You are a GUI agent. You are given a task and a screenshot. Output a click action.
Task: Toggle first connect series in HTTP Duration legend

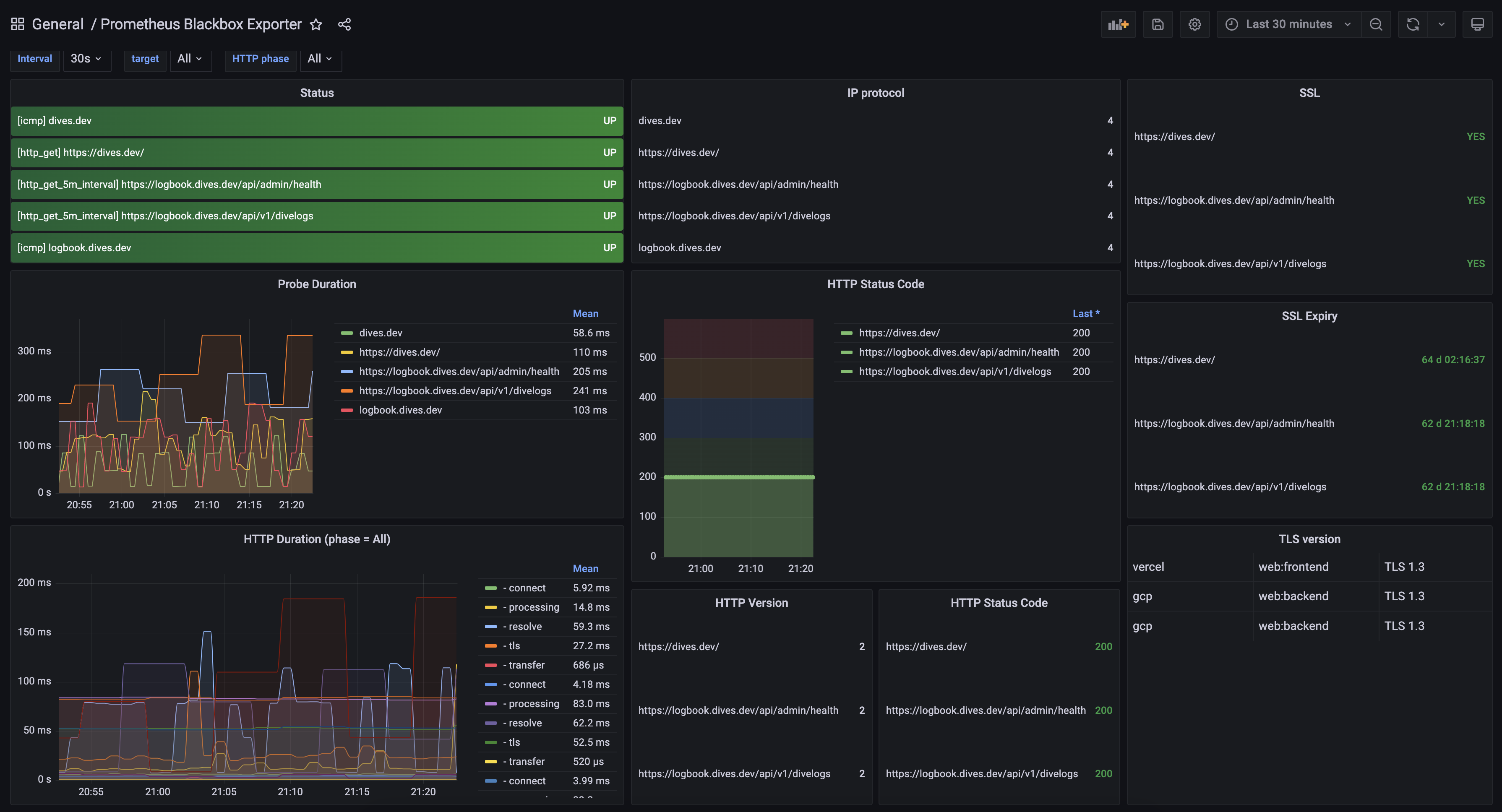(524, 588)
